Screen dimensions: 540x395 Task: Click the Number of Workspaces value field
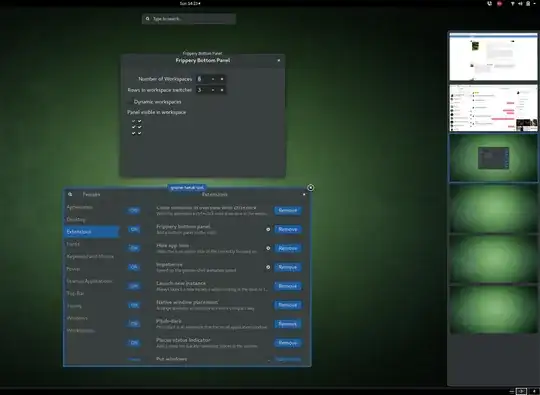click(x=202, y=79)
